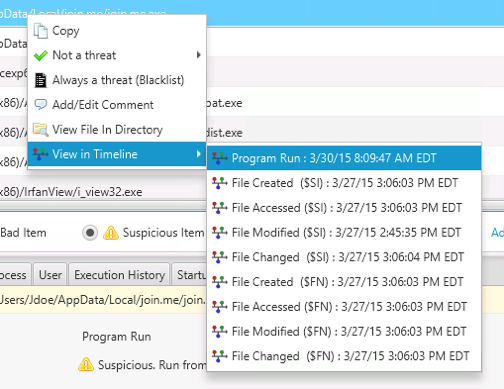Click the highlighted join.me file path row
This screenshot has height=389, width=504.
(103, 300)
